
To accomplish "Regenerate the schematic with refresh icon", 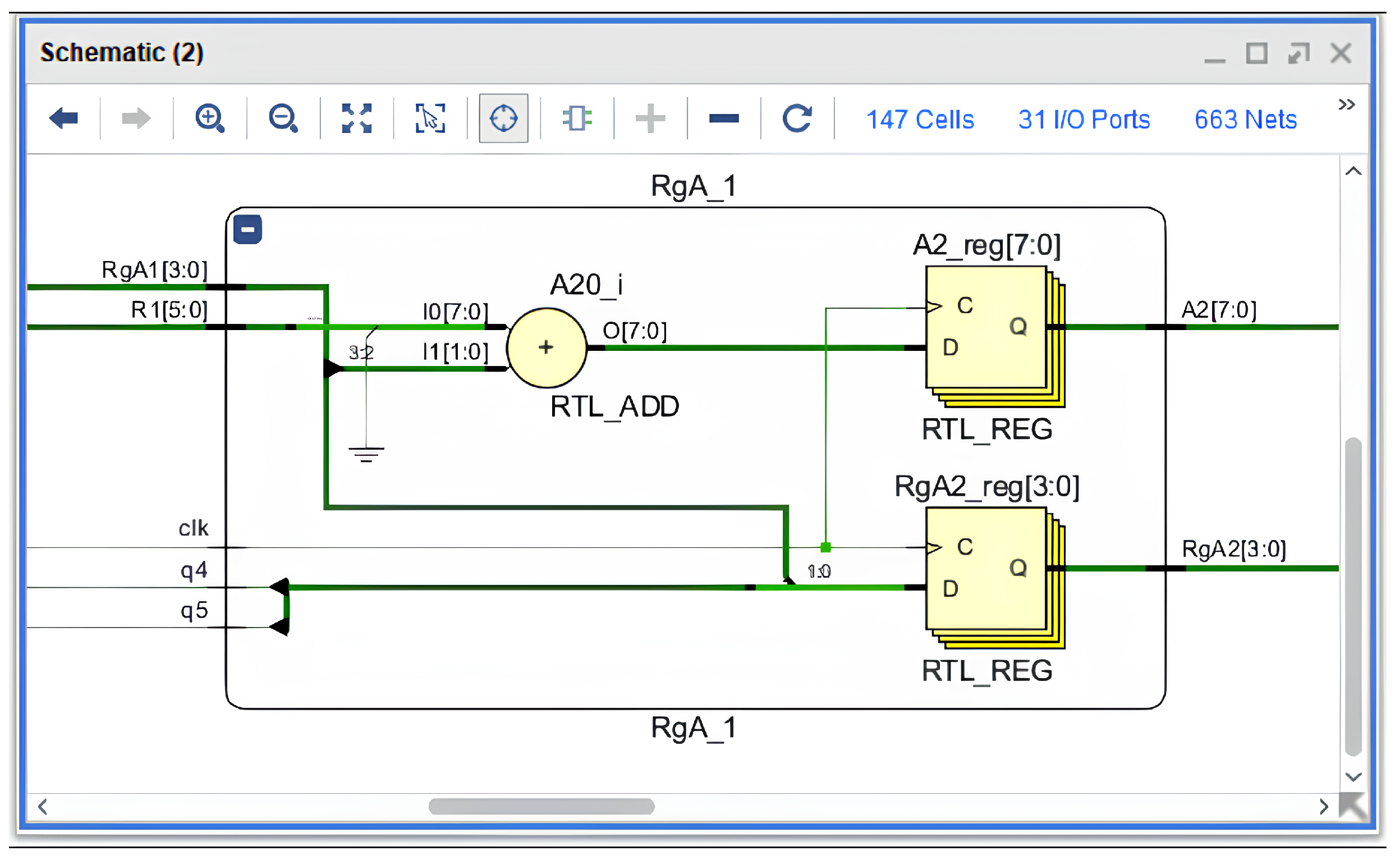I will pos(797,118).
